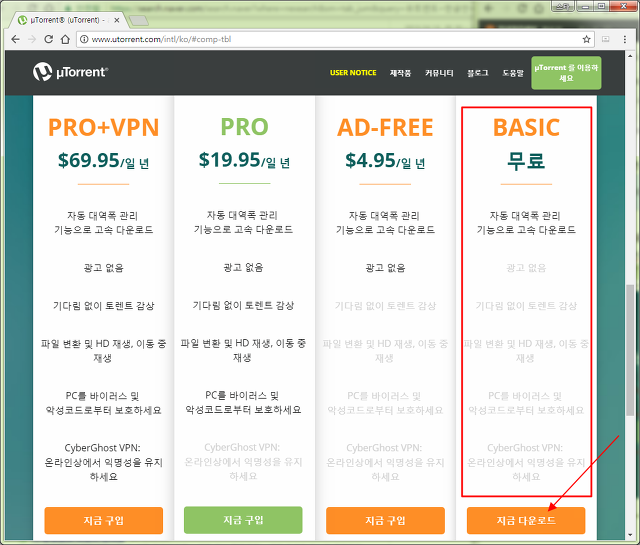Click the PRO+VPN plan heading
The width and height of the screenshot is (640, 545).
(x=104, y=127)
